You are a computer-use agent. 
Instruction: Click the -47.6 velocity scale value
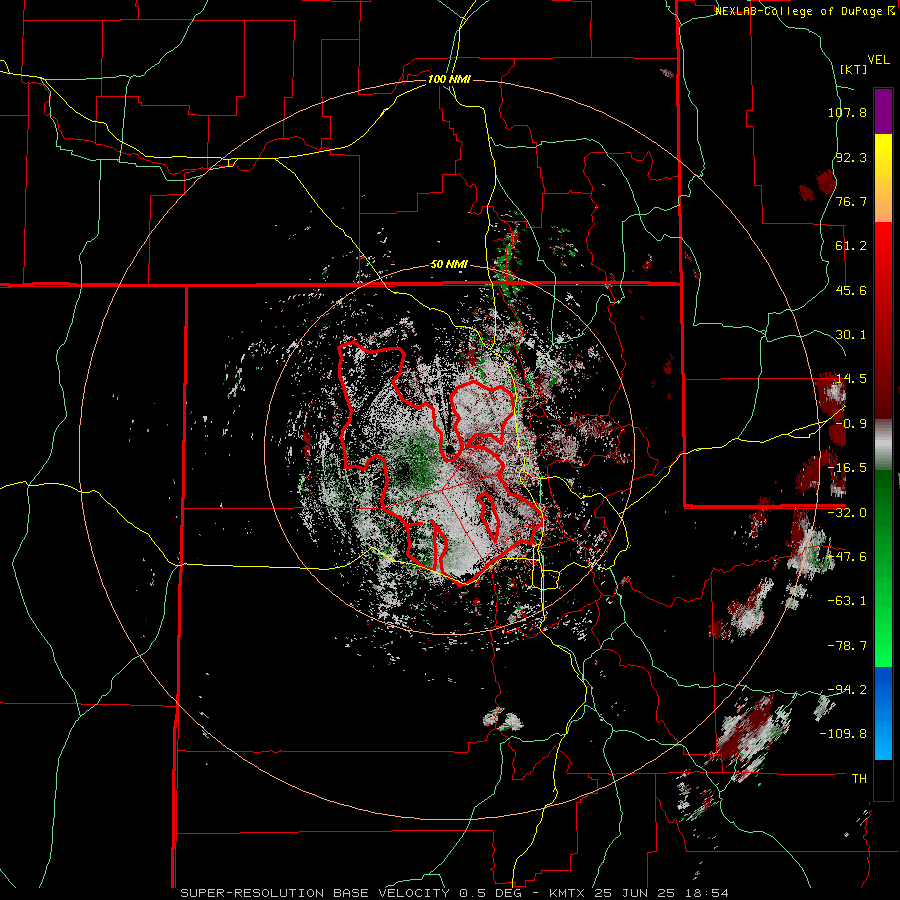pyautogui.click(x=847, y=557)
